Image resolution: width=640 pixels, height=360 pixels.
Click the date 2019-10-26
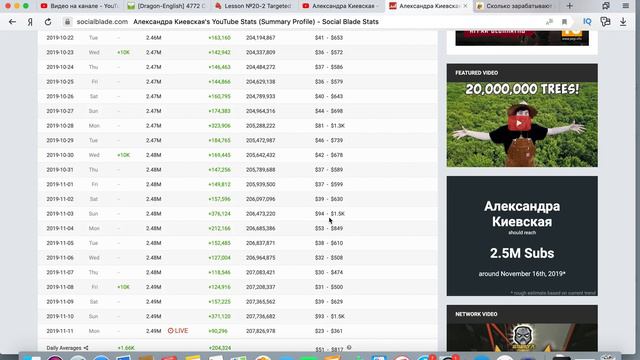[x=60, y=96]
